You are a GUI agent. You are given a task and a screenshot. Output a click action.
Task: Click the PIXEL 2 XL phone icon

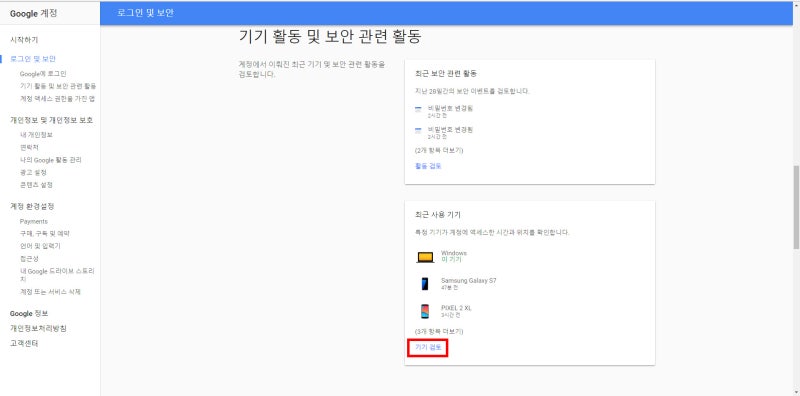click(425, 311)
